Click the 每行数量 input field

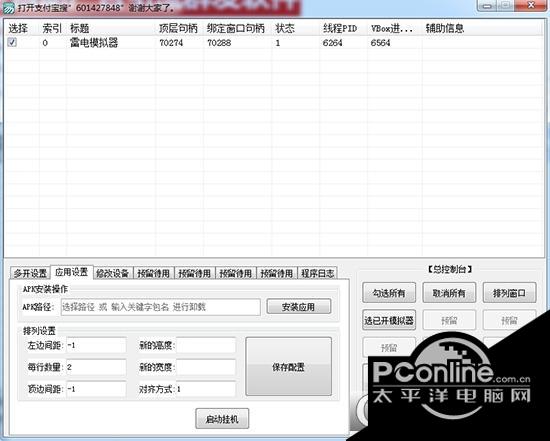(96, 367)
